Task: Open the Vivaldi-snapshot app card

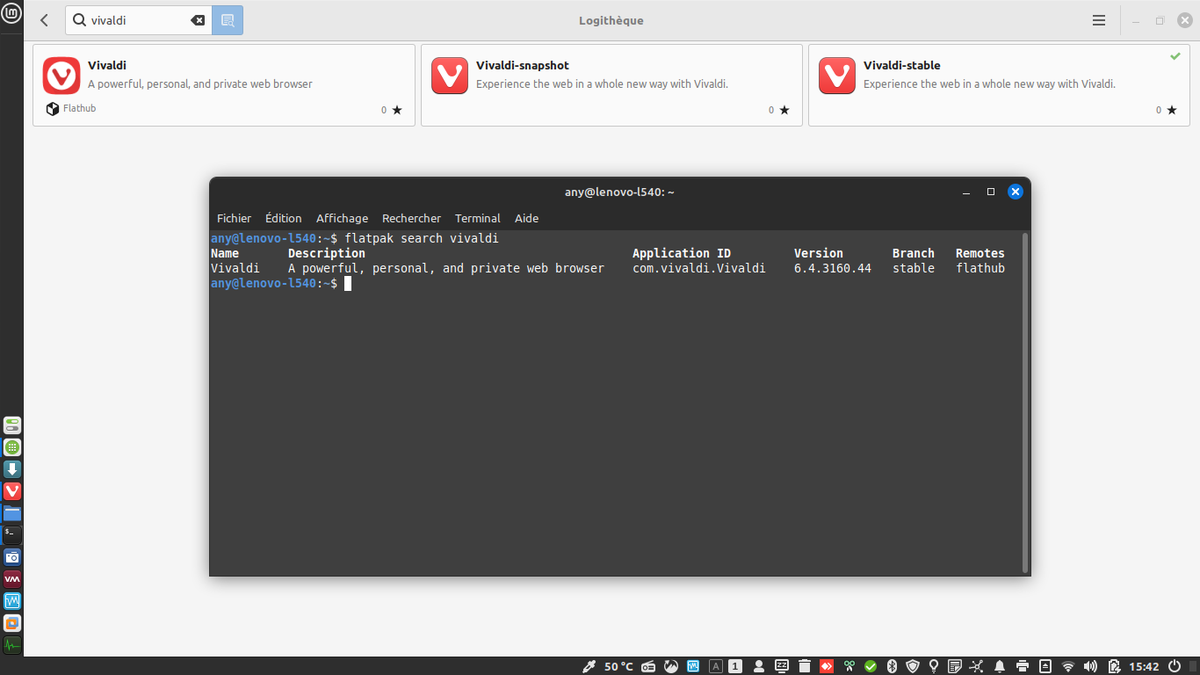Action: click(x=611, y=85)
